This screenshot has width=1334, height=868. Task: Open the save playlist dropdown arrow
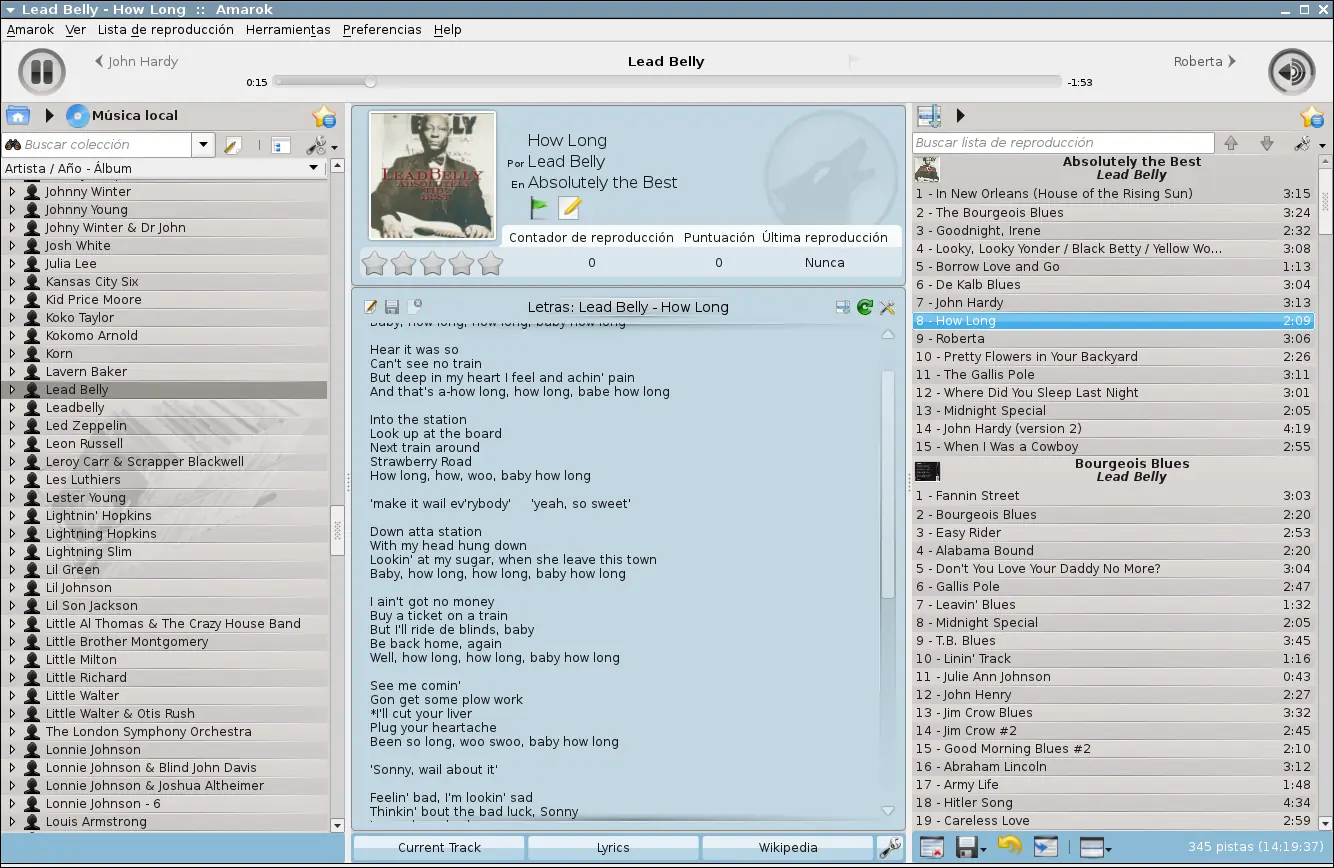tap(983, 850)
